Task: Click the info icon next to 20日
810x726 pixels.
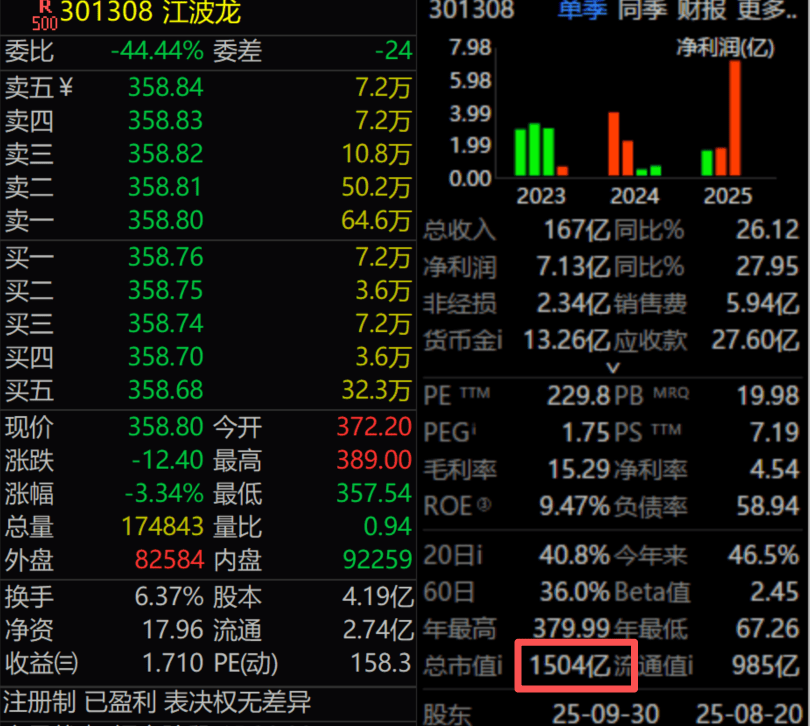Action: click(x=478, y=582)
